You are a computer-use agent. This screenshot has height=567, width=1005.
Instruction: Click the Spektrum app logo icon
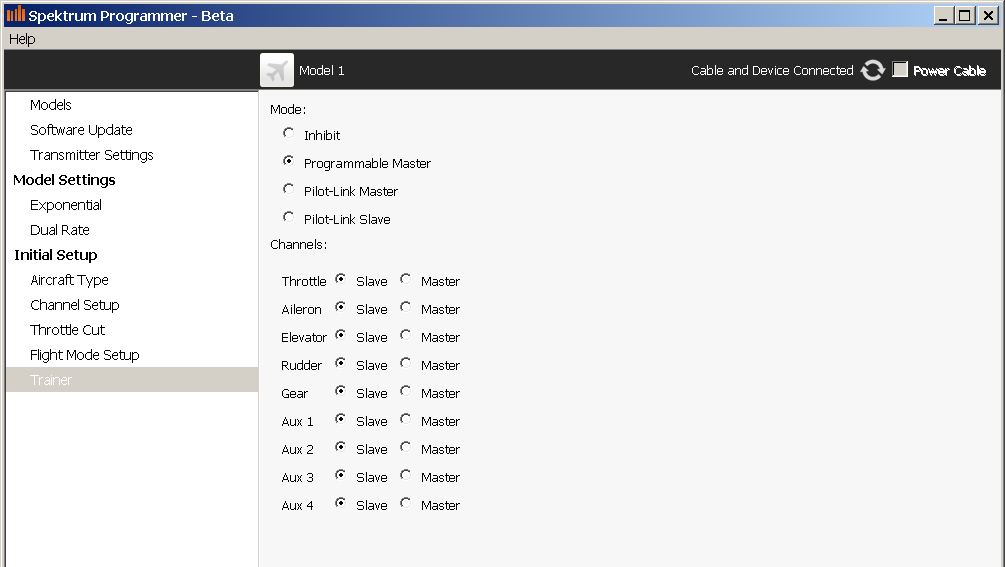point(15,15)
